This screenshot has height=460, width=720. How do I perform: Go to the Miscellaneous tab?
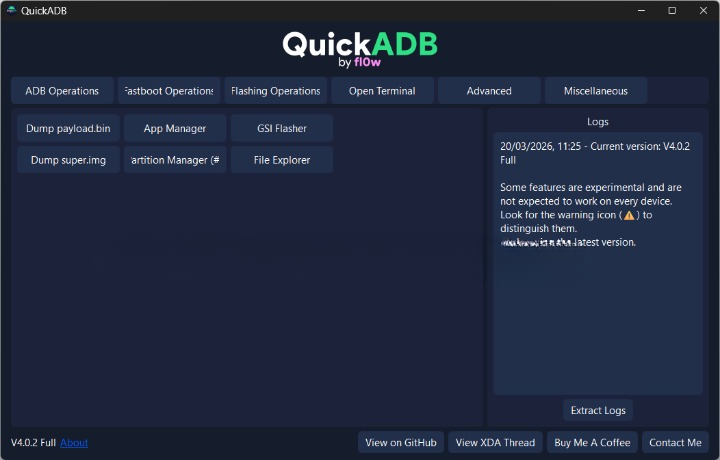click(x=596, y=91)
